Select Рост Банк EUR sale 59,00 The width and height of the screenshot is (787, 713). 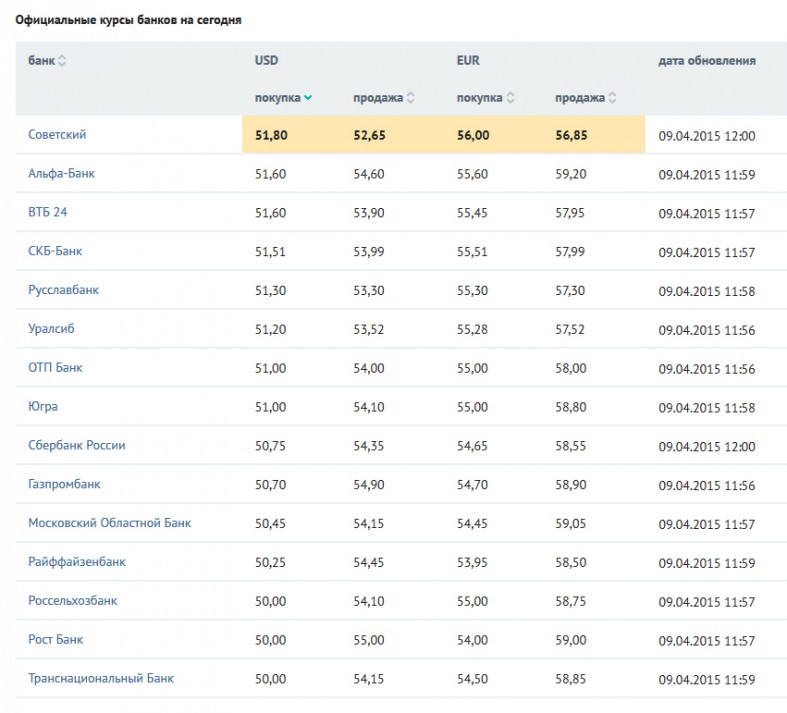pos(571,640)
